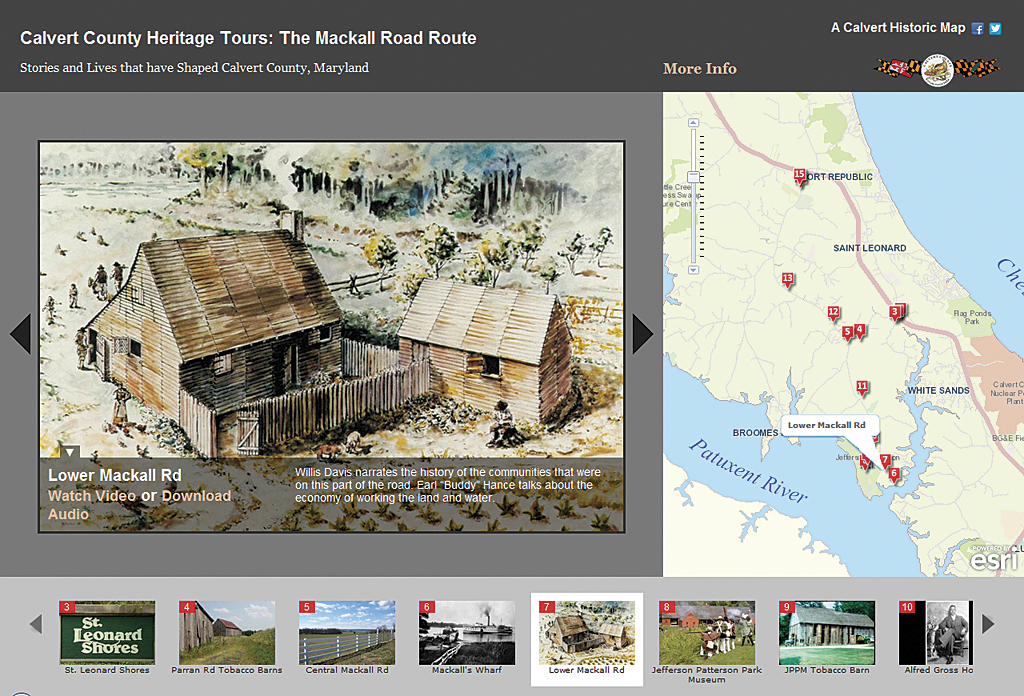Move thumbnail carousel left with arrow
This screenshot has height=696, width=1024.
pos(36,624)
